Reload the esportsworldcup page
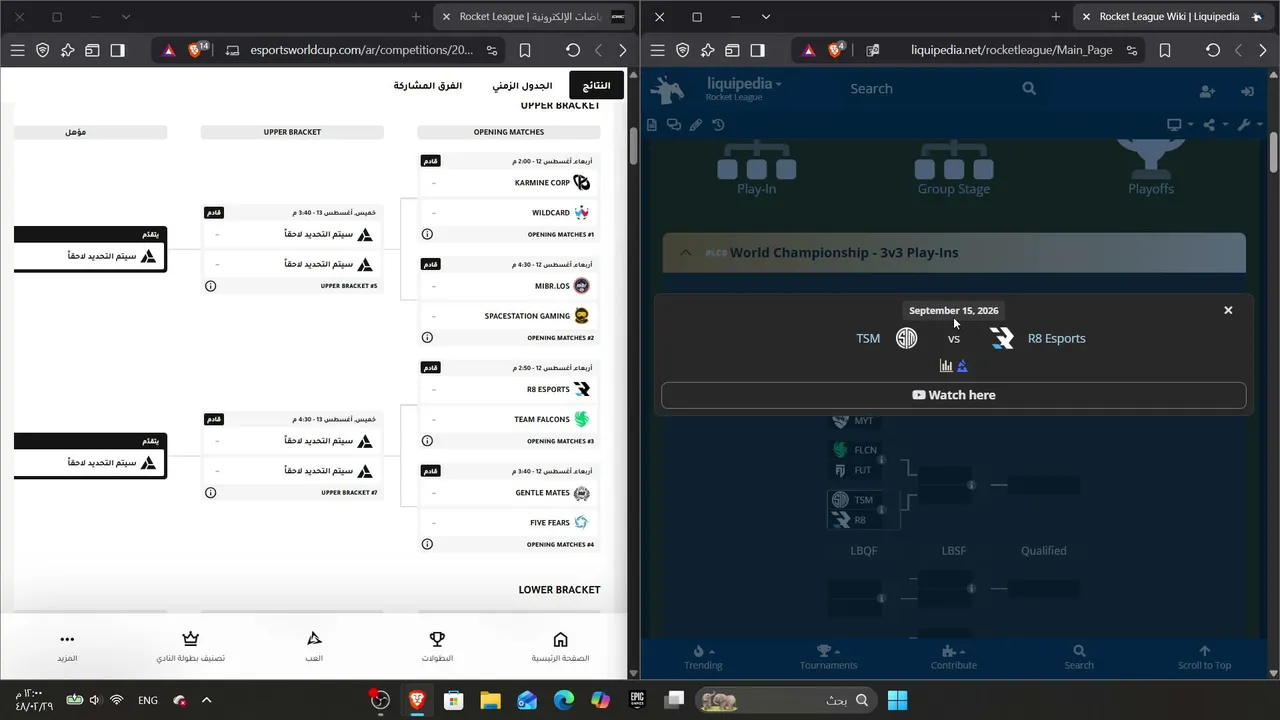Screen dimensions: 1280x720 (x=572, y=50)
